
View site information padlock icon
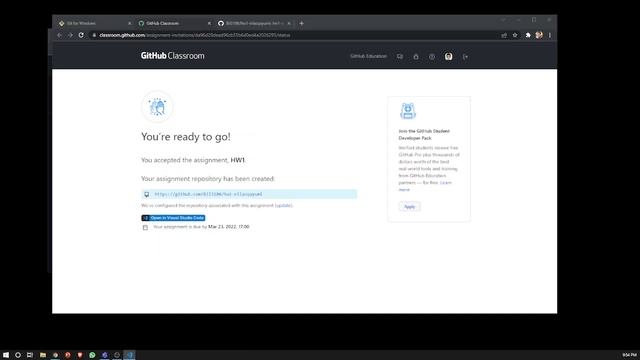[94, 35]
